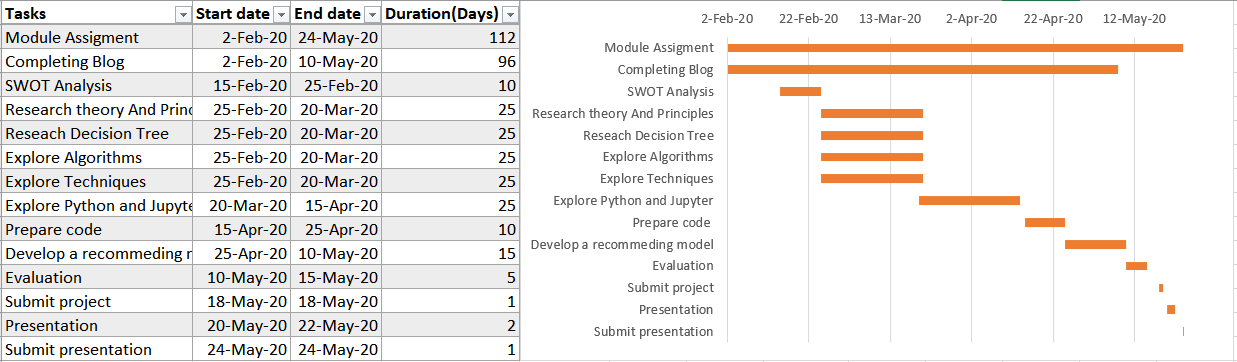Viewport: 1237px width, 362px height.
Task: Click the 12-May-20 axis date label
Action: (x=1134, y=18)
